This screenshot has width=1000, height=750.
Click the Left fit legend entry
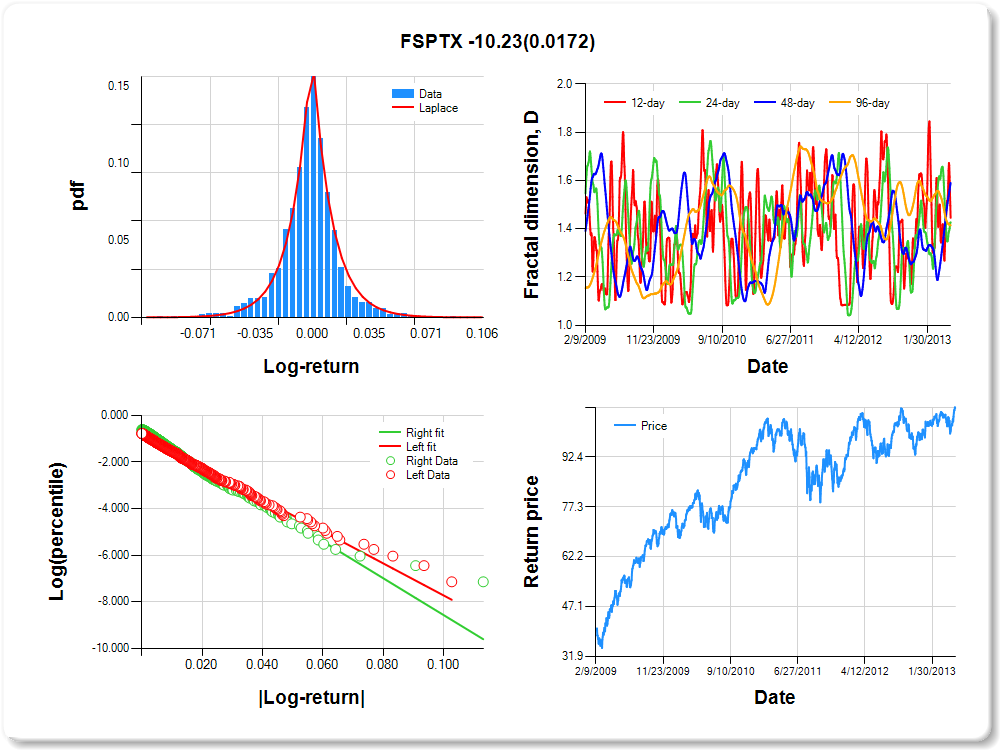(x=408, y=446)
